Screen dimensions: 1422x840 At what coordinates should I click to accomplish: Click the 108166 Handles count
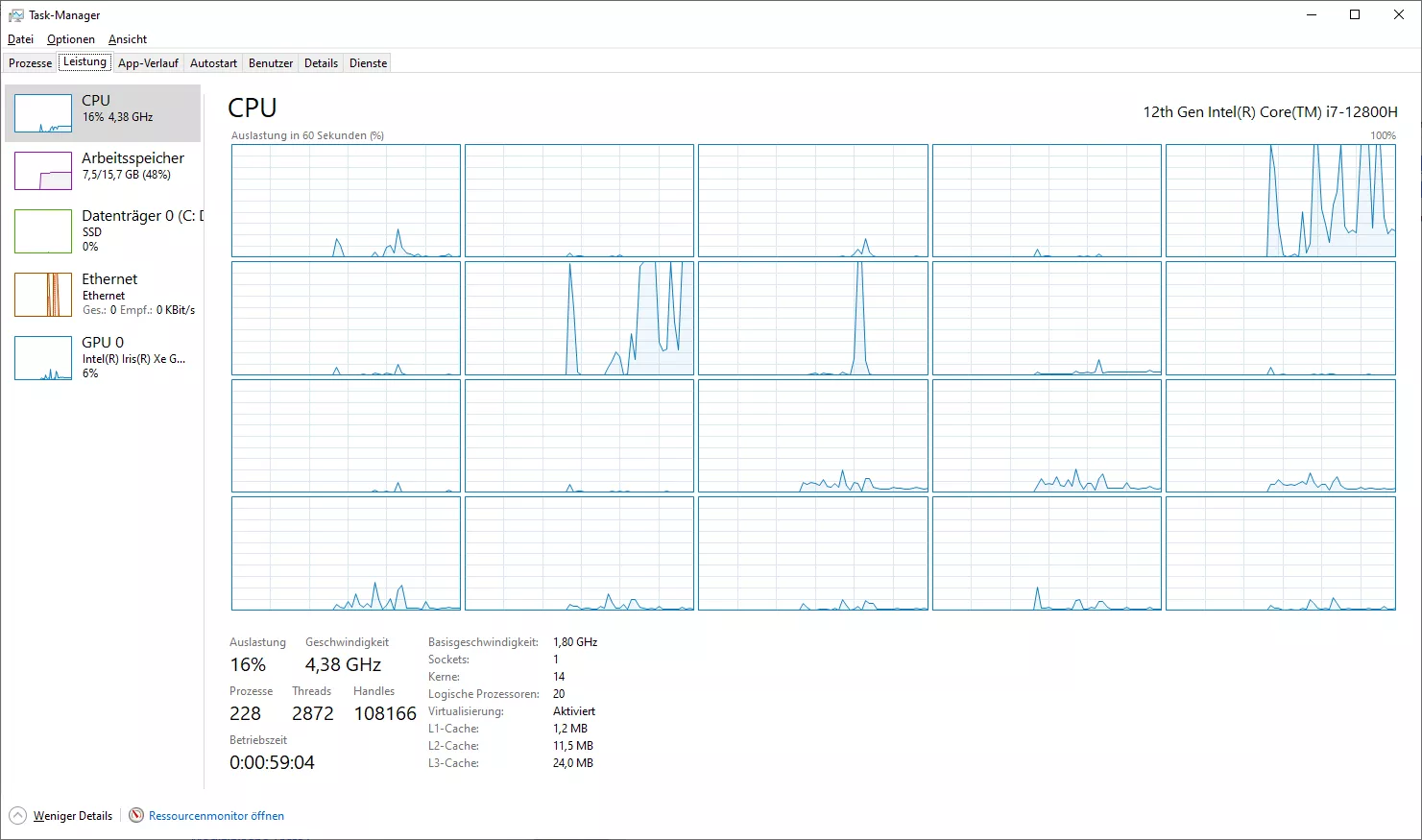click(385, 713)
